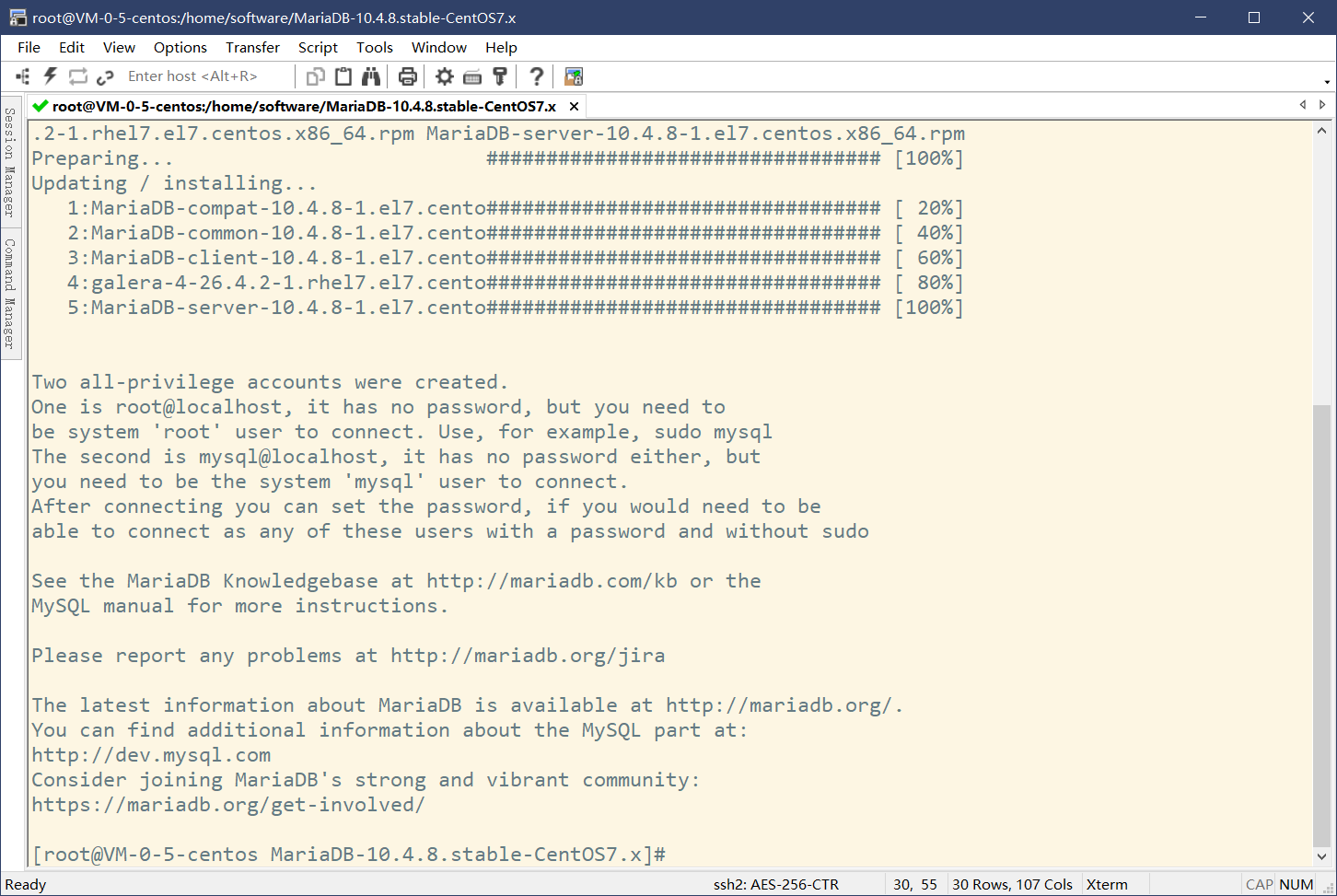
Task: Focus the Enter host input field
Action: pos(207,76)
